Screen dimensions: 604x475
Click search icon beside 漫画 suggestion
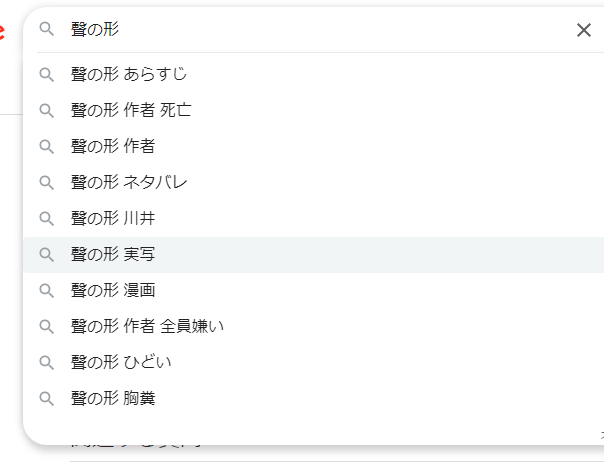pyautogui.click(x=46, y=290)
